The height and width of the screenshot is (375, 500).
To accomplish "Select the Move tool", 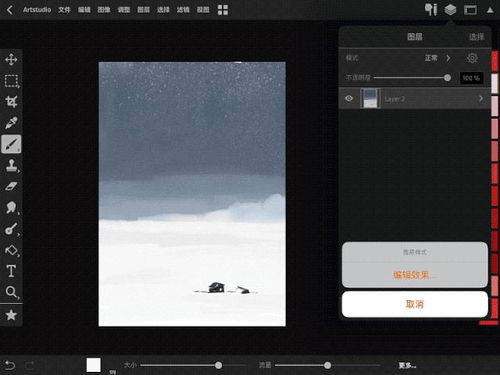I will coord(11,60).
